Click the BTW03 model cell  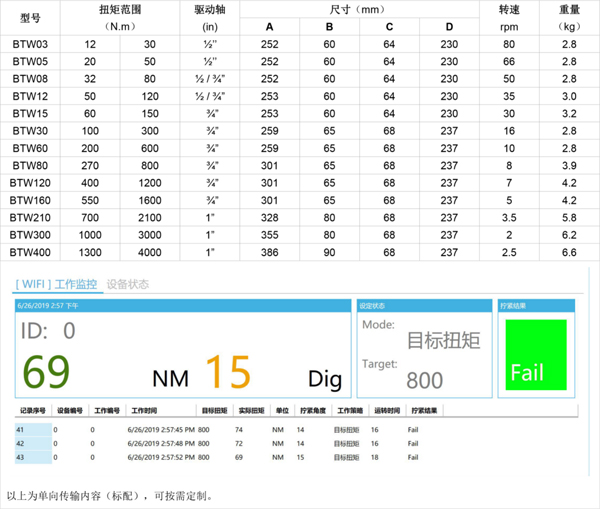29,44
